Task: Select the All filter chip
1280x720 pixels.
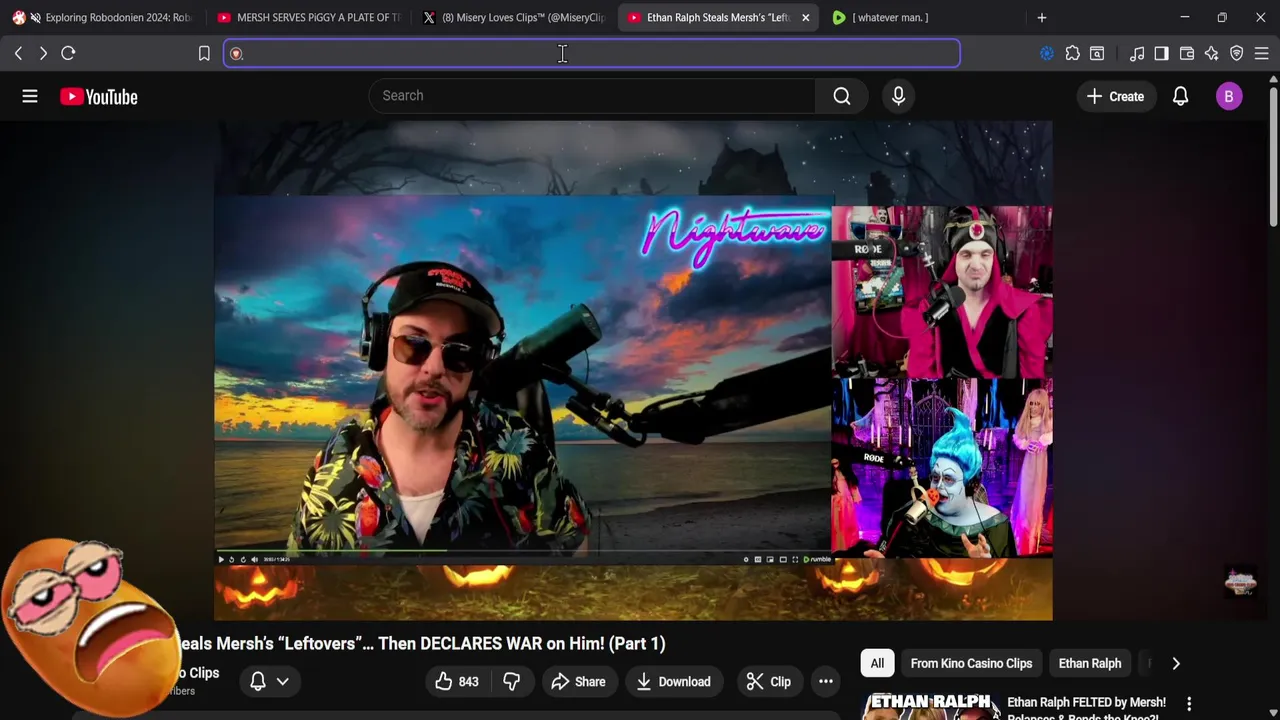Action: point(877,664)
